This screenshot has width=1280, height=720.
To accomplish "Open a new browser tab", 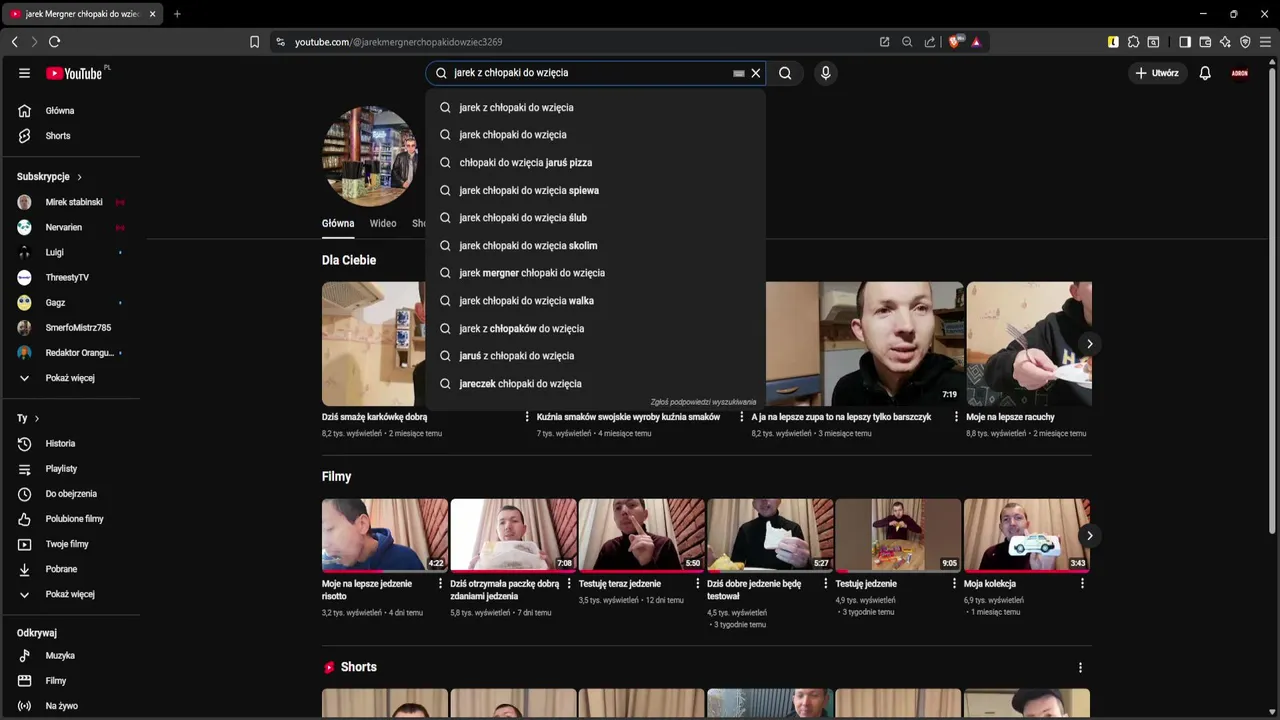I will pyautogui.click(x=177, y=14).
